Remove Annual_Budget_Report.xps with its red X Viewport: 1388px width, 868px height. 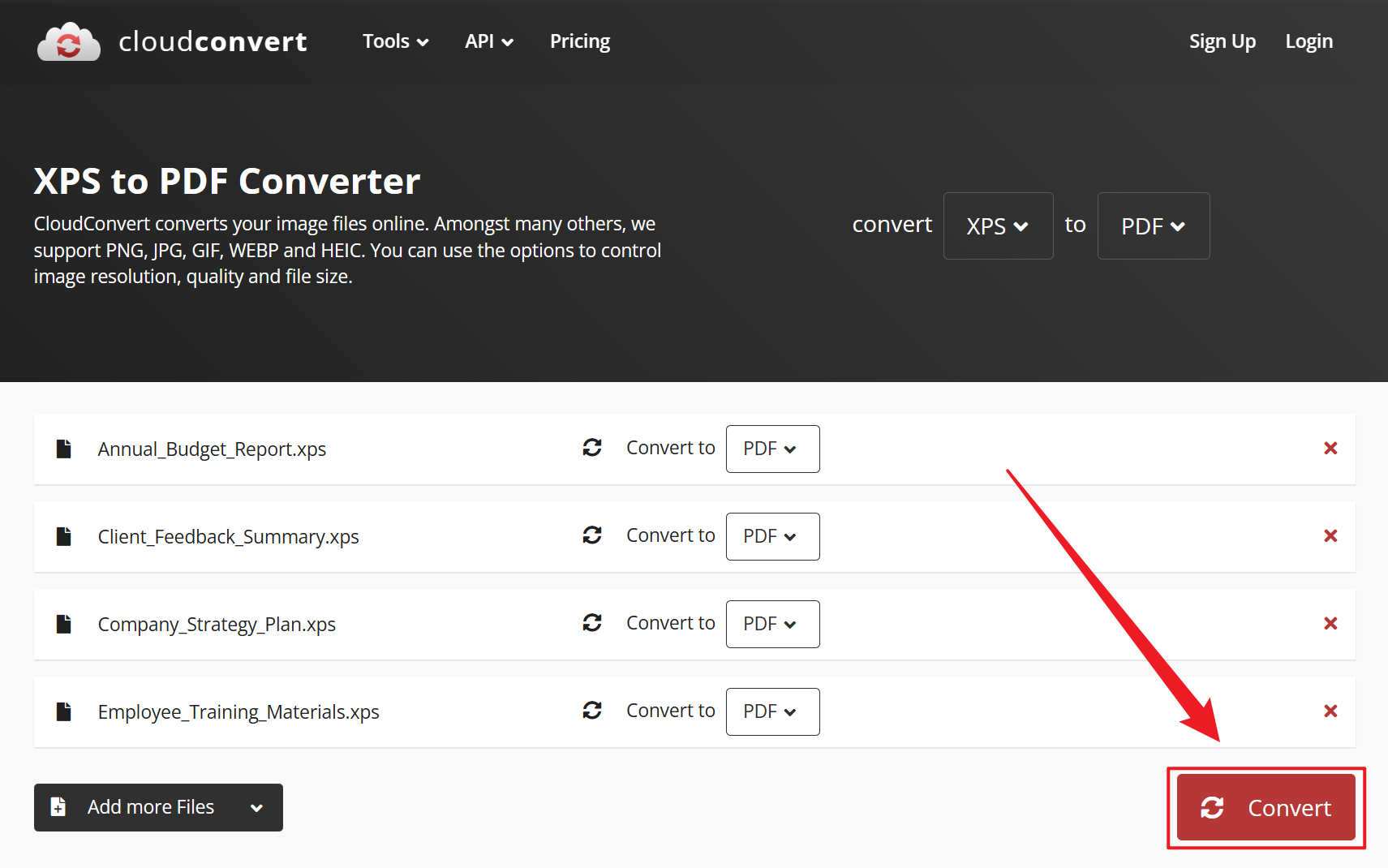coord(1330,449)
